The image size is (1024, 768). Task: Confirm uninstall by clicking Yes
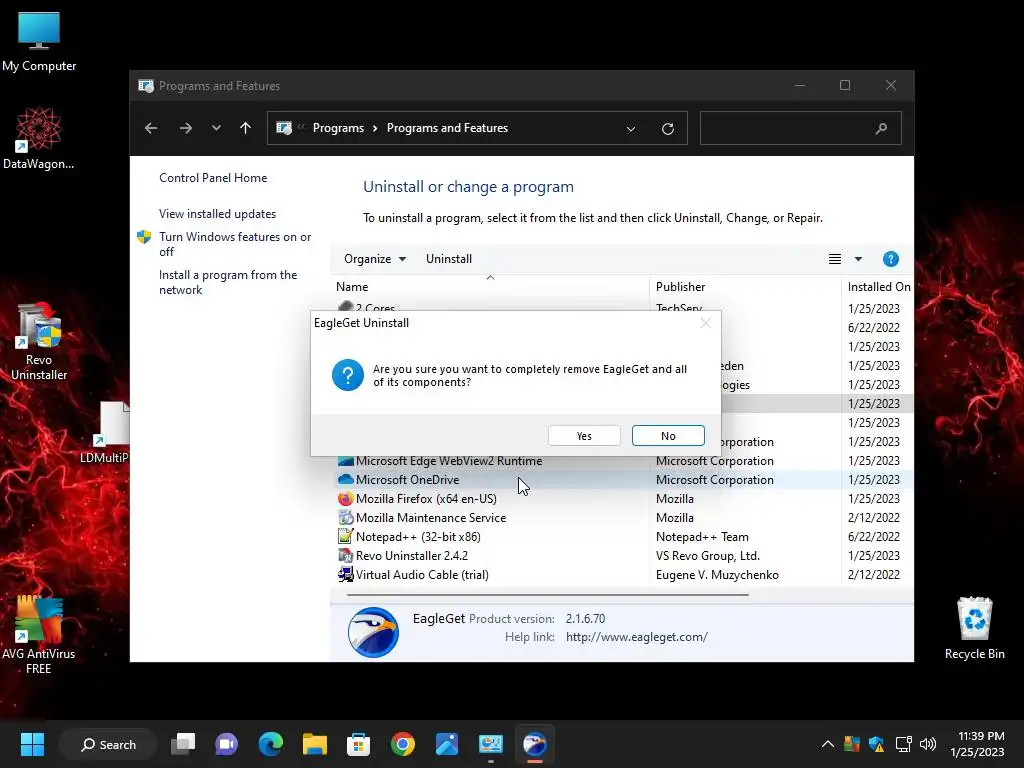pyautogui.click(x=584, y=436)
